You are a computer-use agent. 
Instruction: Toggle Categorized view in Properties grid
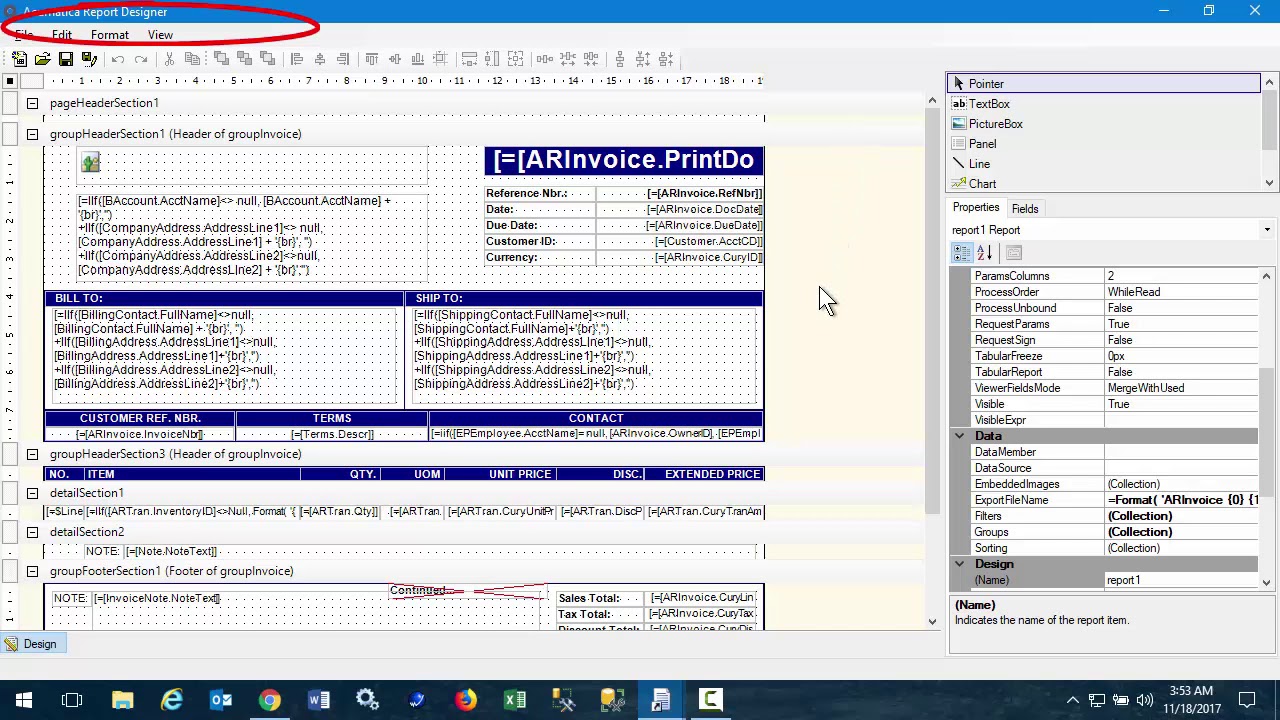(961, 253)
